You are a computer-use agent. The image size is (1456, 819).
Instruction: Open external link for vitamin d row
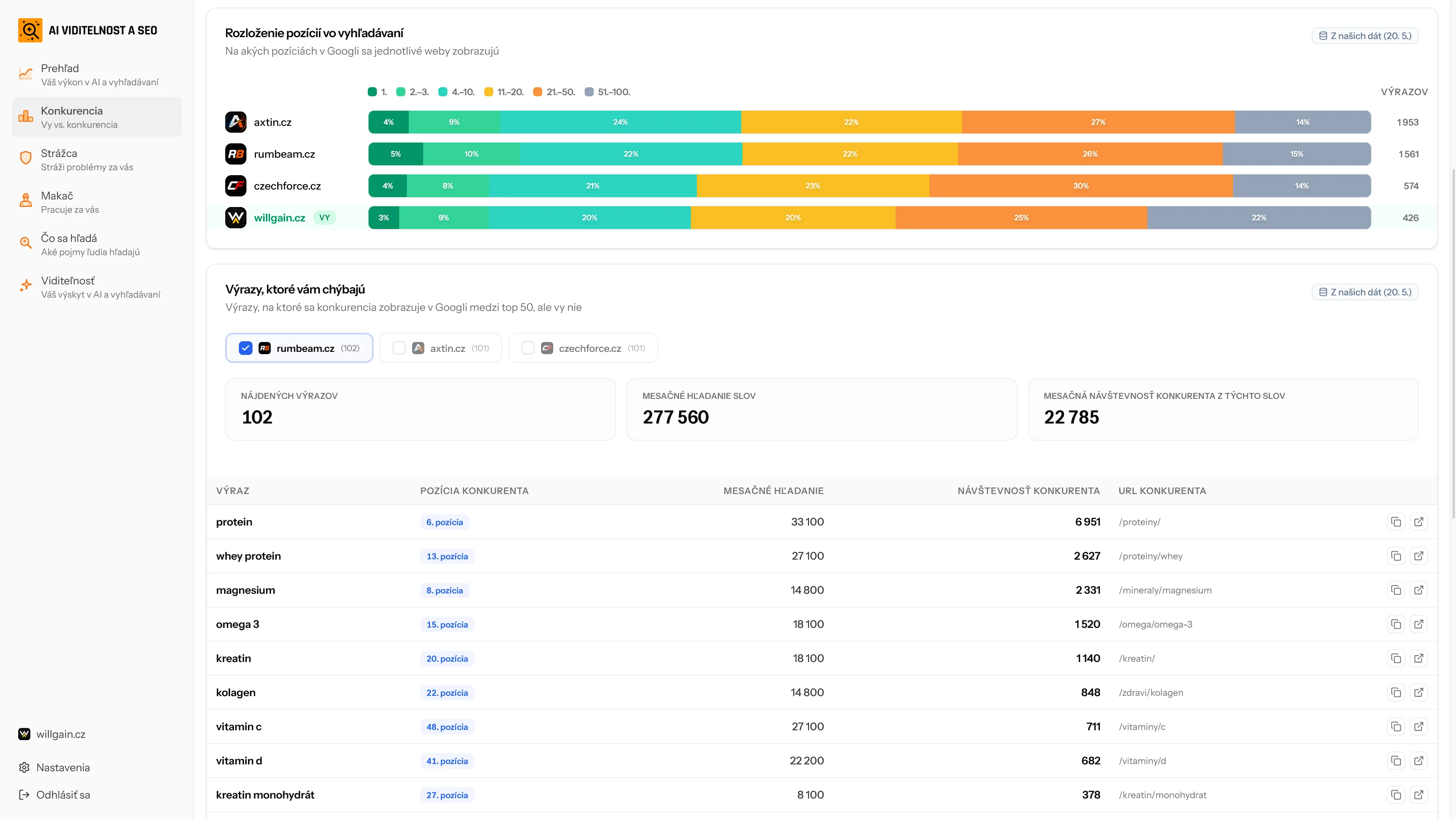(1418, 761)
